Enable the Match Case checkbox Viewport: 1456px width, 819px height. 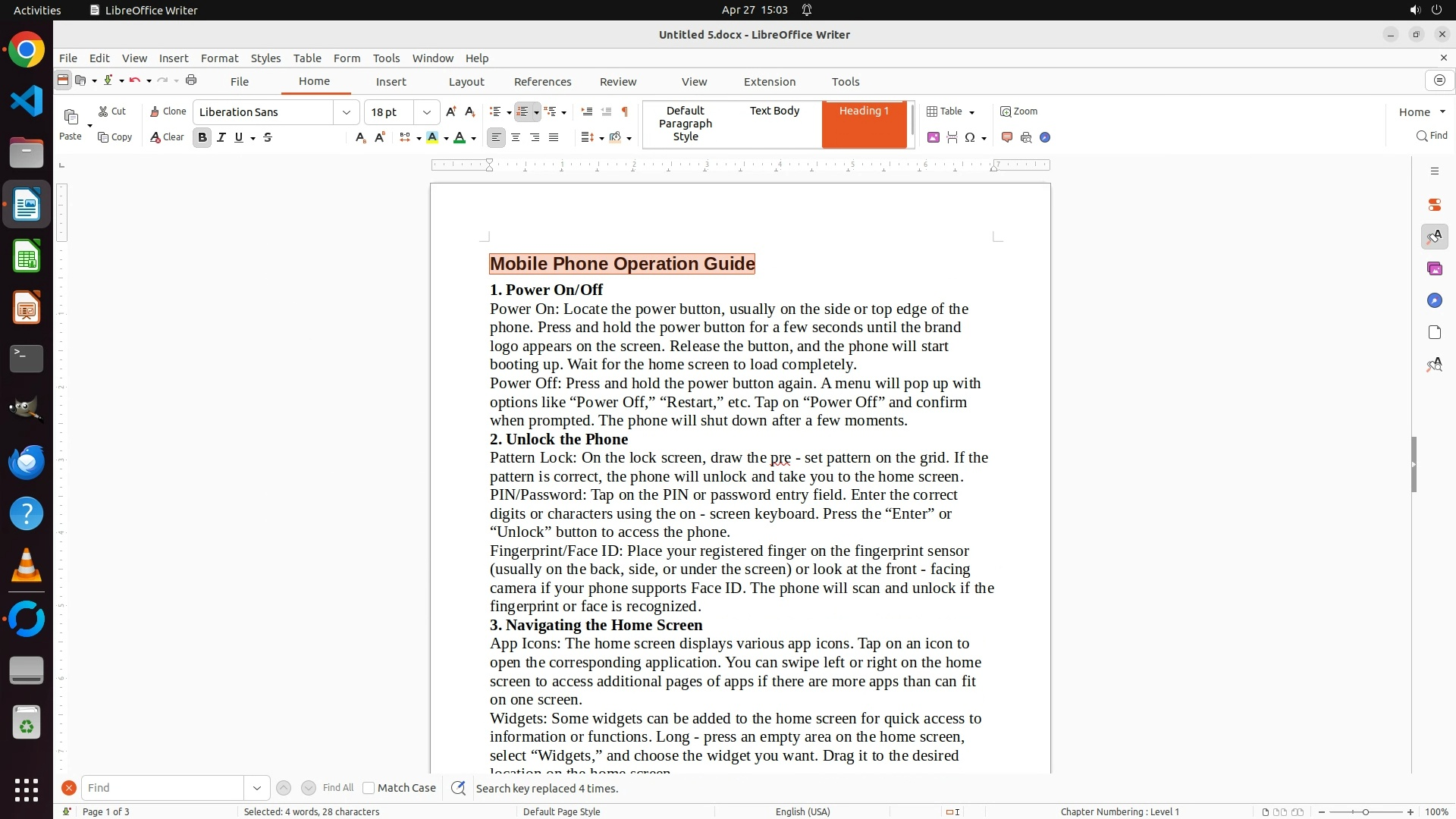[369, 788]
